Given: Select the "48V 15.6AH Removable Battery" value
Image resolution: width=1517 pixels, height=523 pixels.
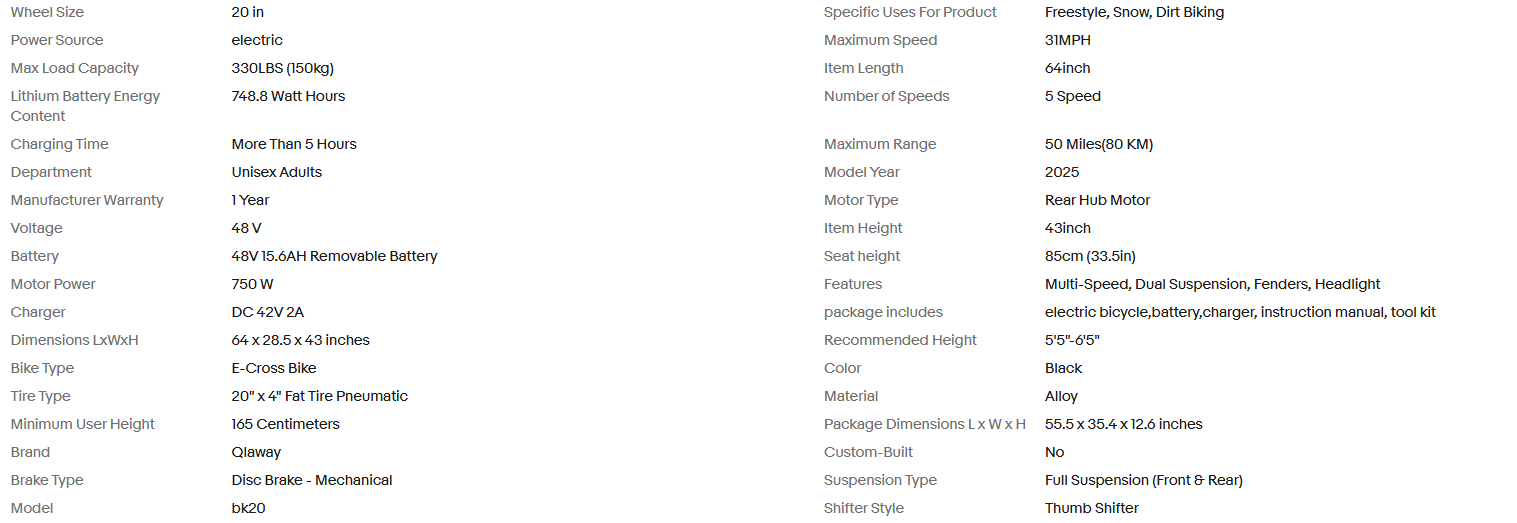Looking at the screenshot, I should [x=334, y=257].
